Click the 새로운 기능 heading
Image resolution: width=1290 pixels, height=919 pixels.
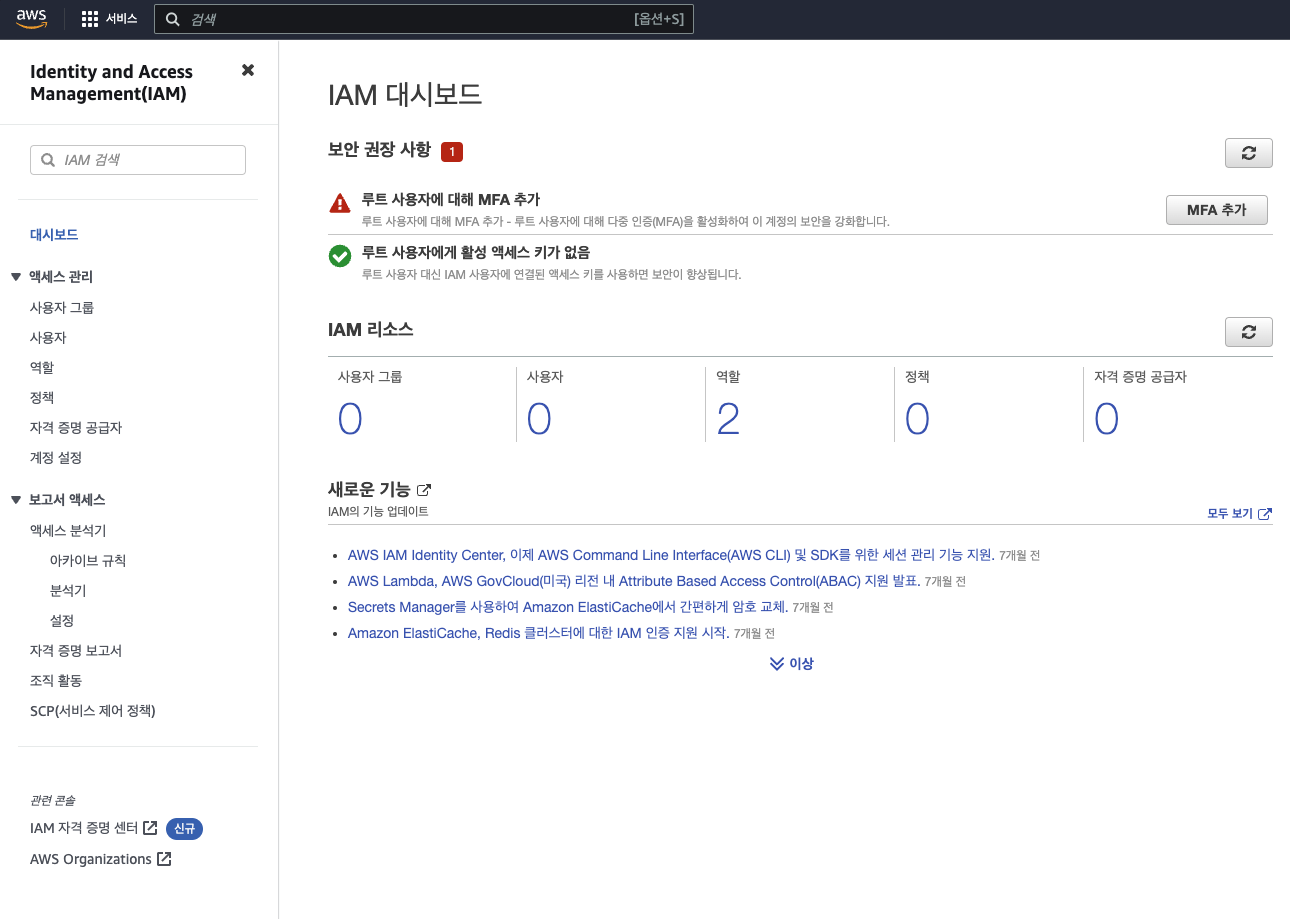click(369, 490)
